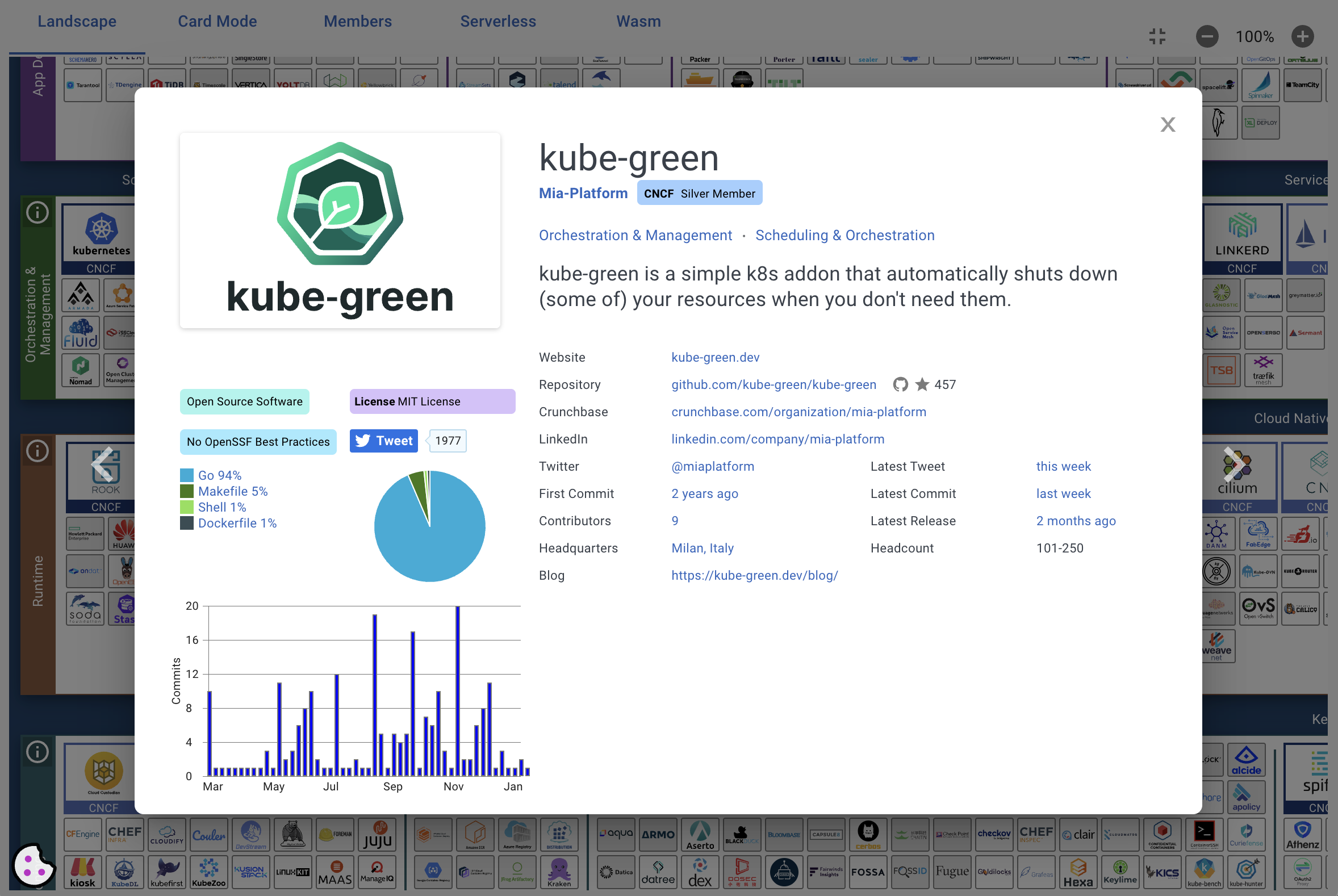Screen dimensions: 1338x896
Task: Toggle Open Source Software filter
Action: 244,400
